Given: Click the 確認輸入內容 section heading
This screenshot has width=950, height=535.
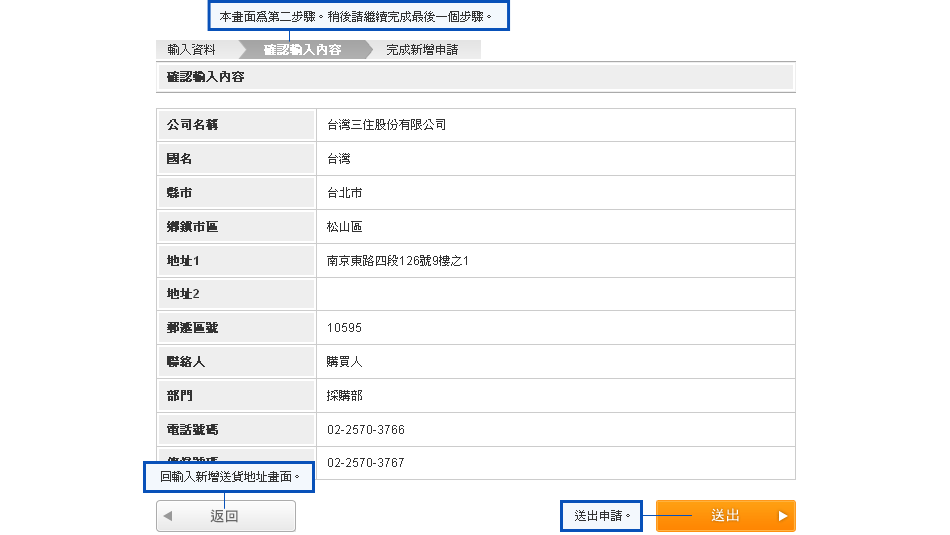Looking at the screenshot, I should pos(205,77).
